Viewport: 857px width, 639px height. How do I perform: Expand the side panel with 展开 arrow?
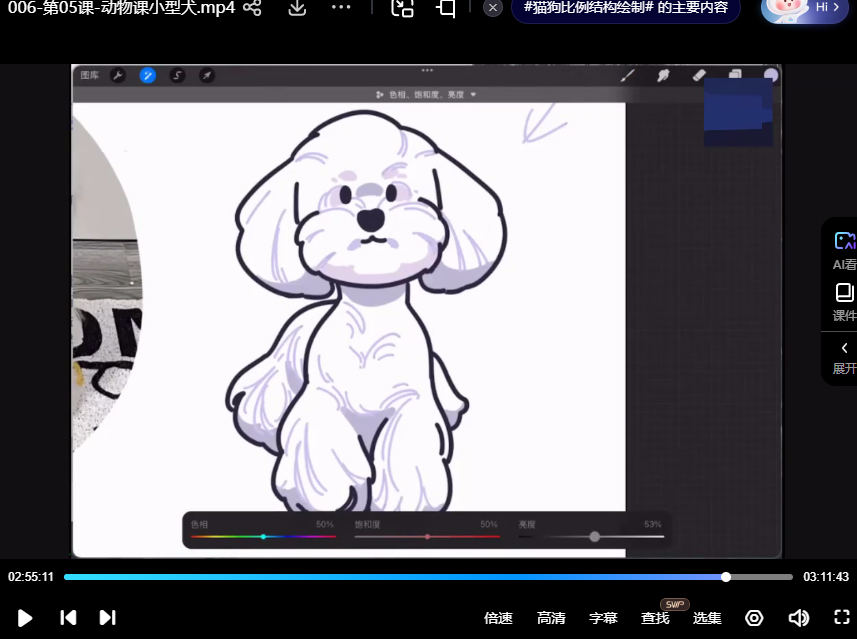click(844, 356)
